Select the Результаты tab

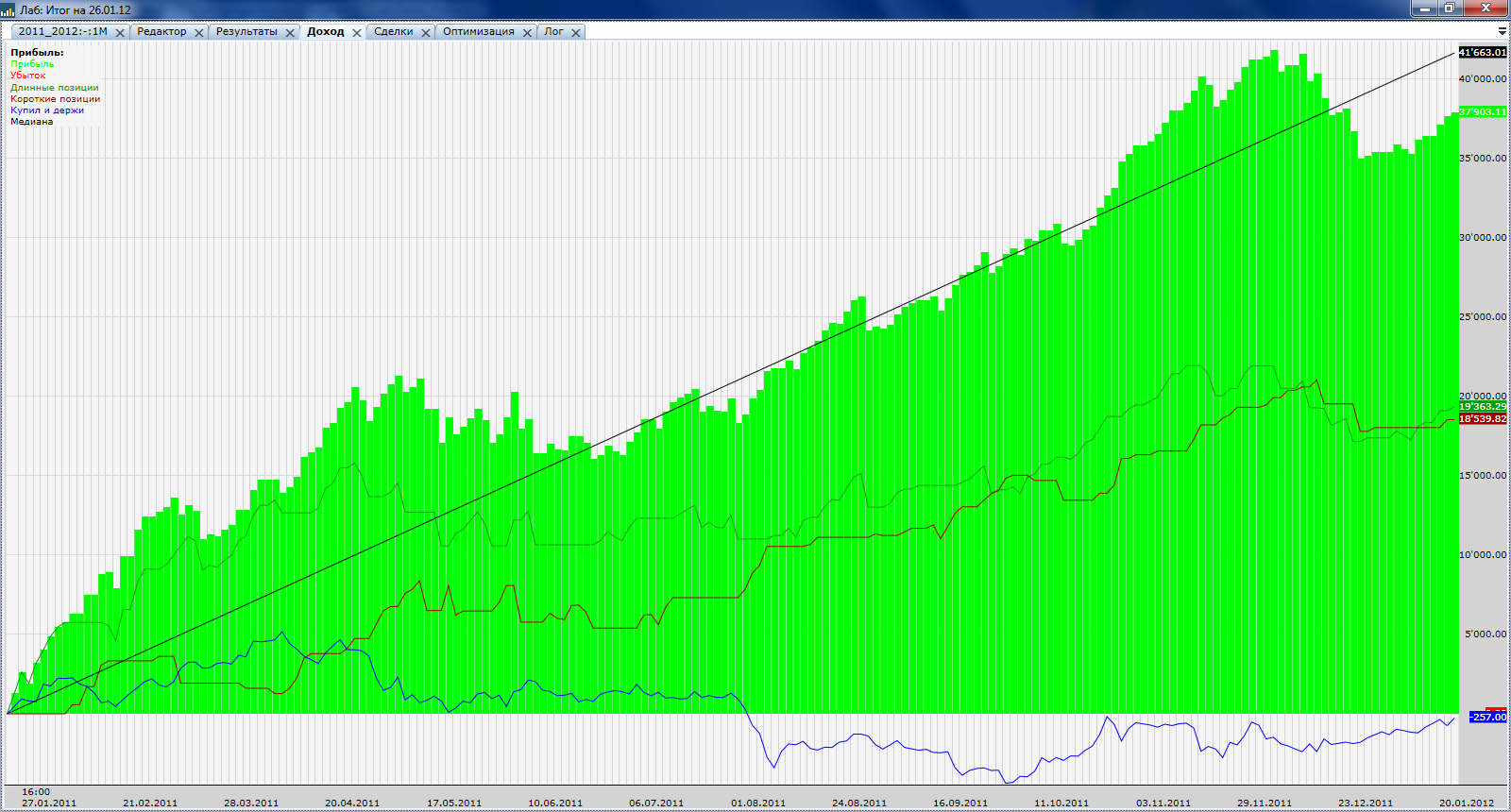[246, 31]
